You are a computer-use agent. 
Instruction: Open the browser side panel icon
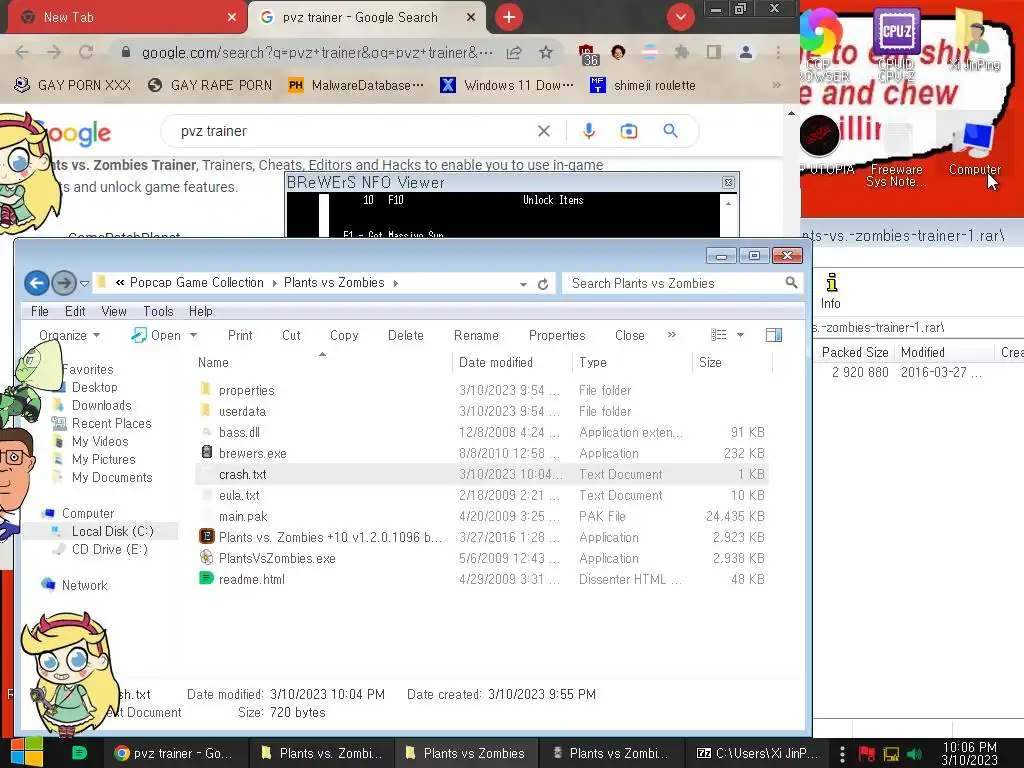coord(714,52)
